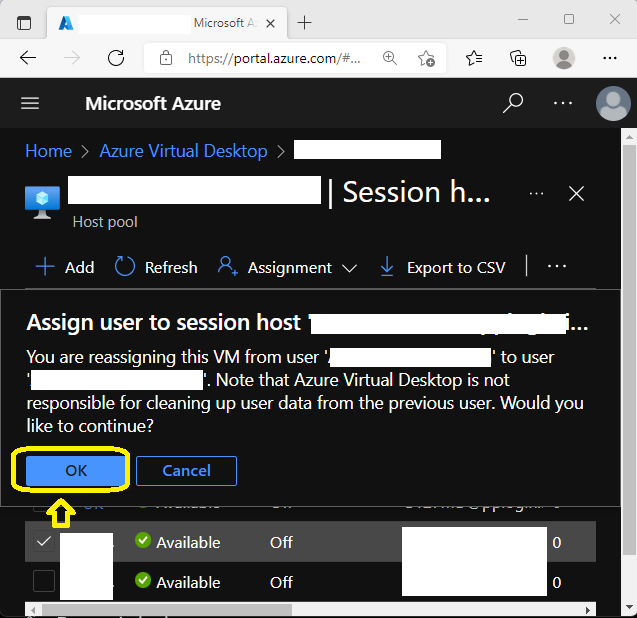The height and width of the screenshot is (618, 637).
Task: Click Off value in bottom row
Action: coord(281,582)
